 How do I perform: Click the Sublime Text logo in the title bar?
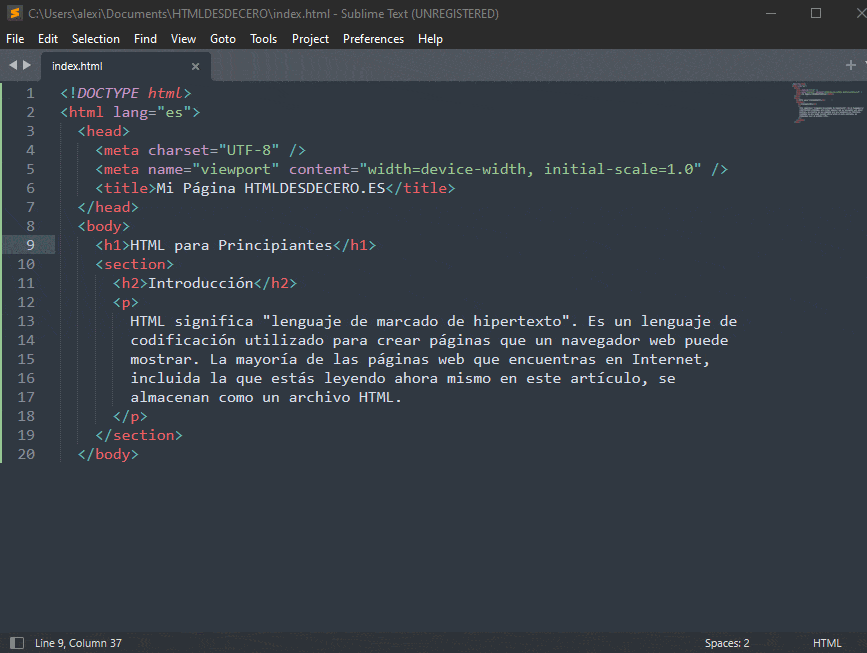13,13
